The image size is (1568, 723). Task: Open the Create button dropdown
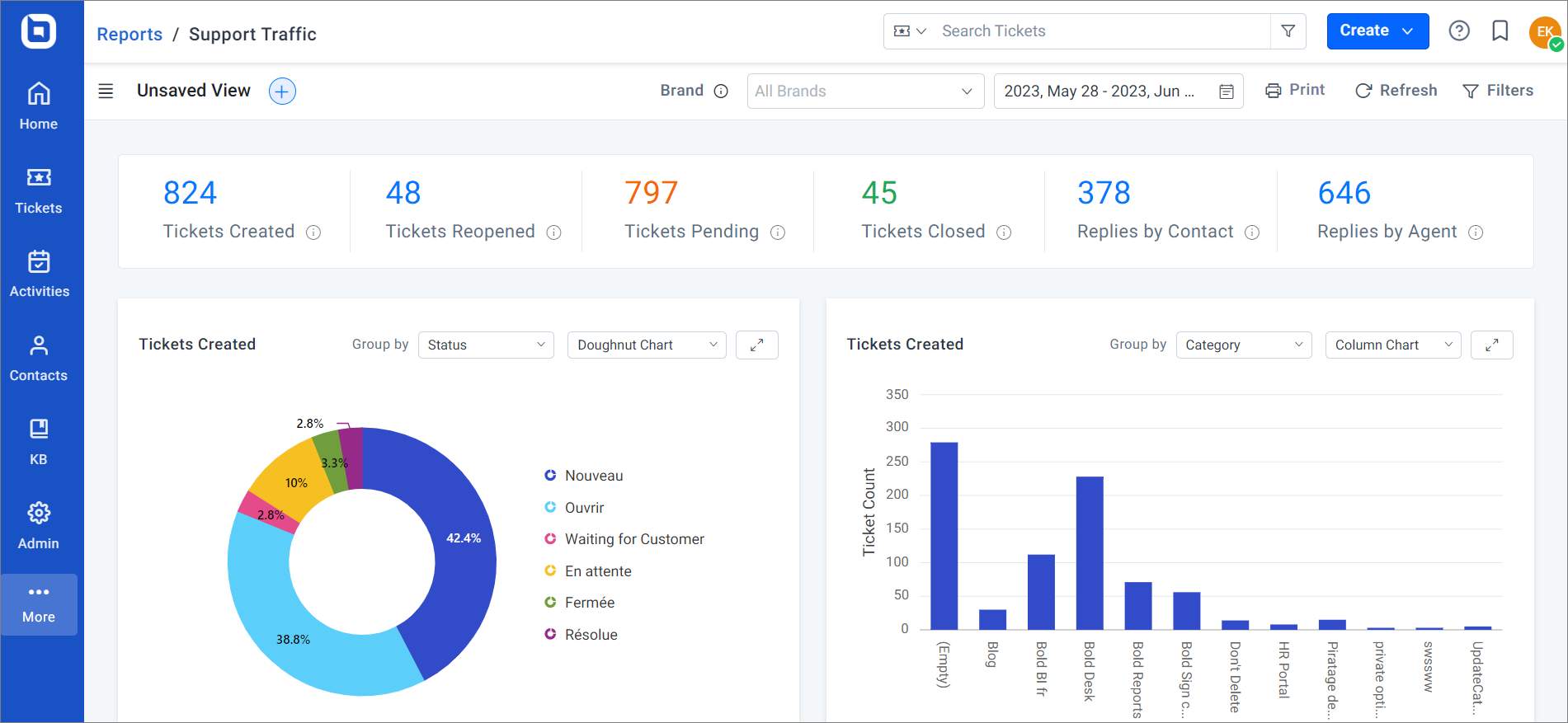click(1377, 31)
